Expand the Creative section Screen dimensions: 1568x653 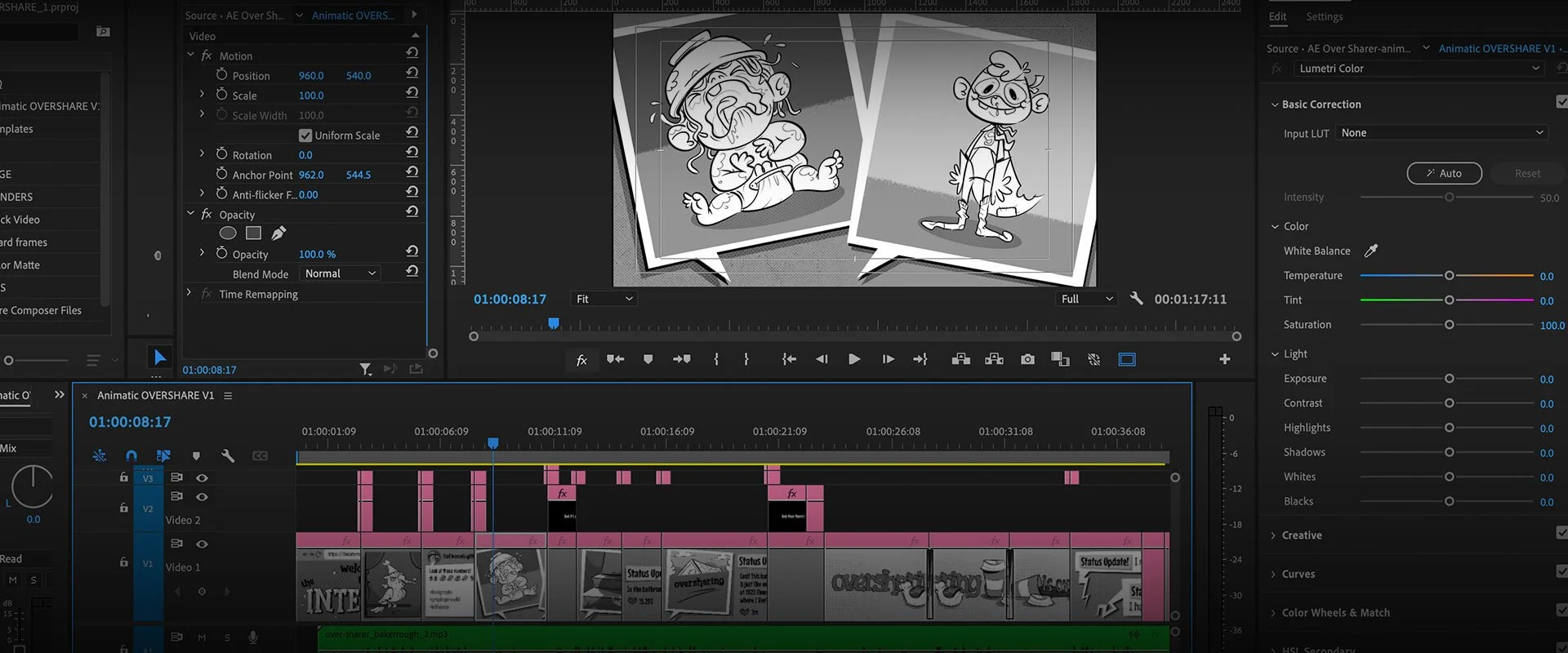(x=1274, y=535)
